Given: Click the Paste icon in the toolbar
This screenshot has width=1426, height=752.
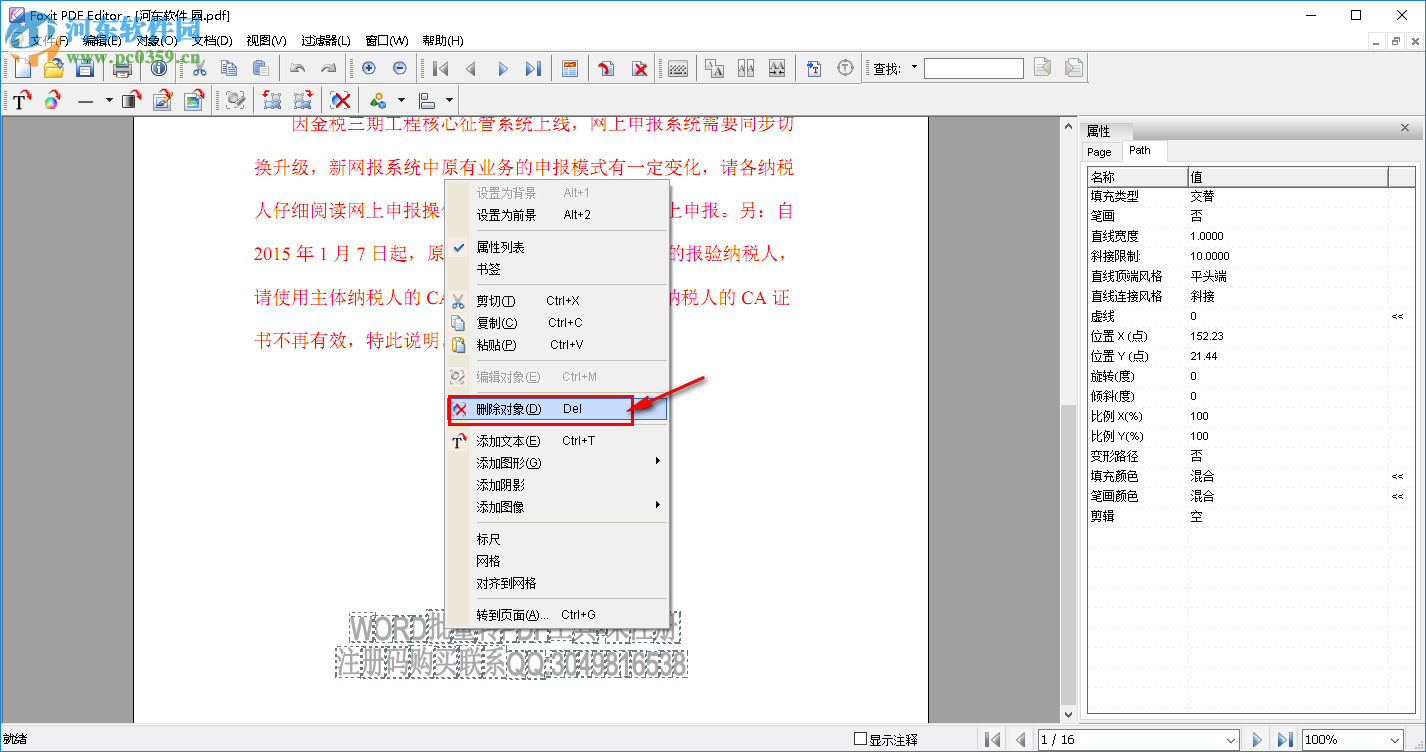Looking at the screenshot, I should (x=258, y=68).
